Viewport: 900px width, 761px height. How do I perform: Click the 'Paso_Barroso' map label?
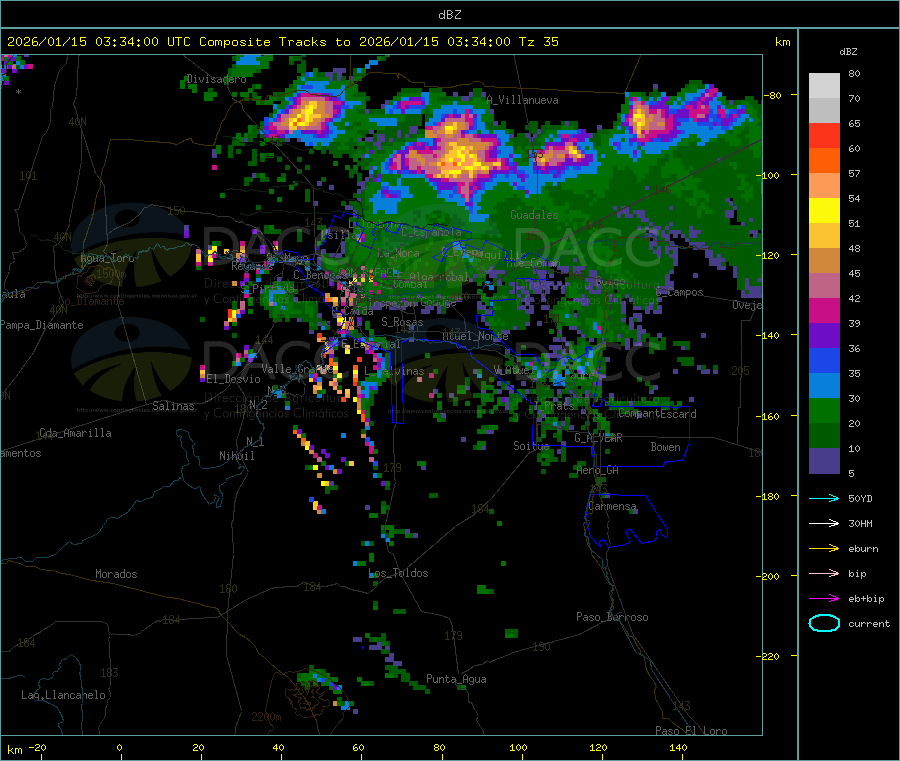(612, 617)
